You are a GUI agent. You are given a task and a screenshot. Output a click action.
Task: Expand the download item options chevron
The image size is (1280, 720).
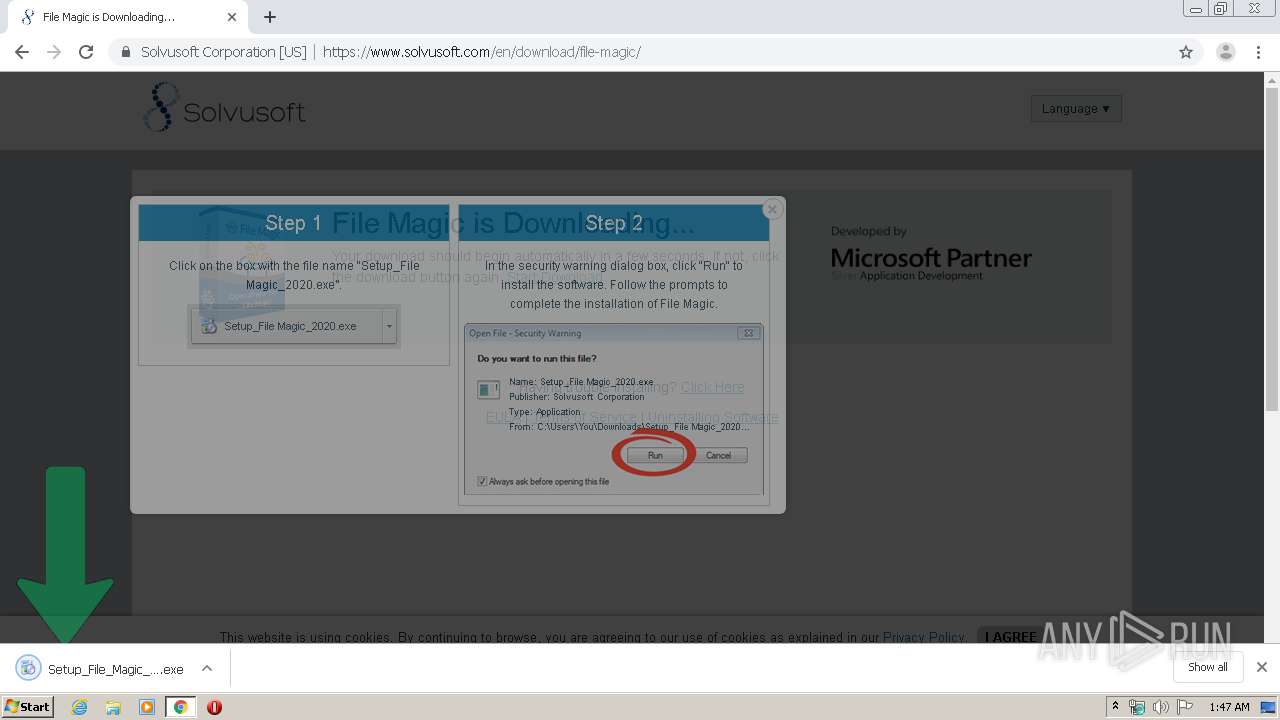pos(207,669)
